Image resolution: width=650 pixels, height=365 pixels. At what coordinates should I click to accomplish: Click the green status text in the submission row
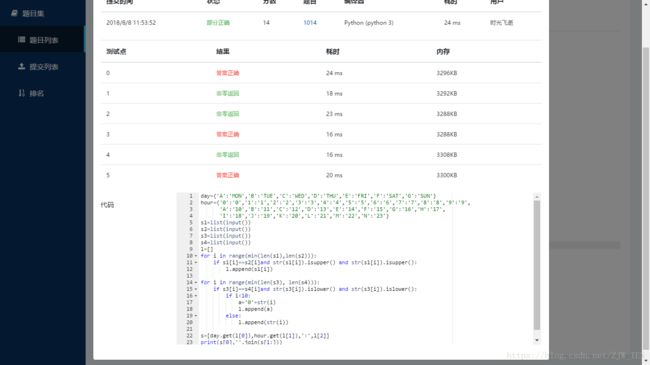(x=218, y=22)
